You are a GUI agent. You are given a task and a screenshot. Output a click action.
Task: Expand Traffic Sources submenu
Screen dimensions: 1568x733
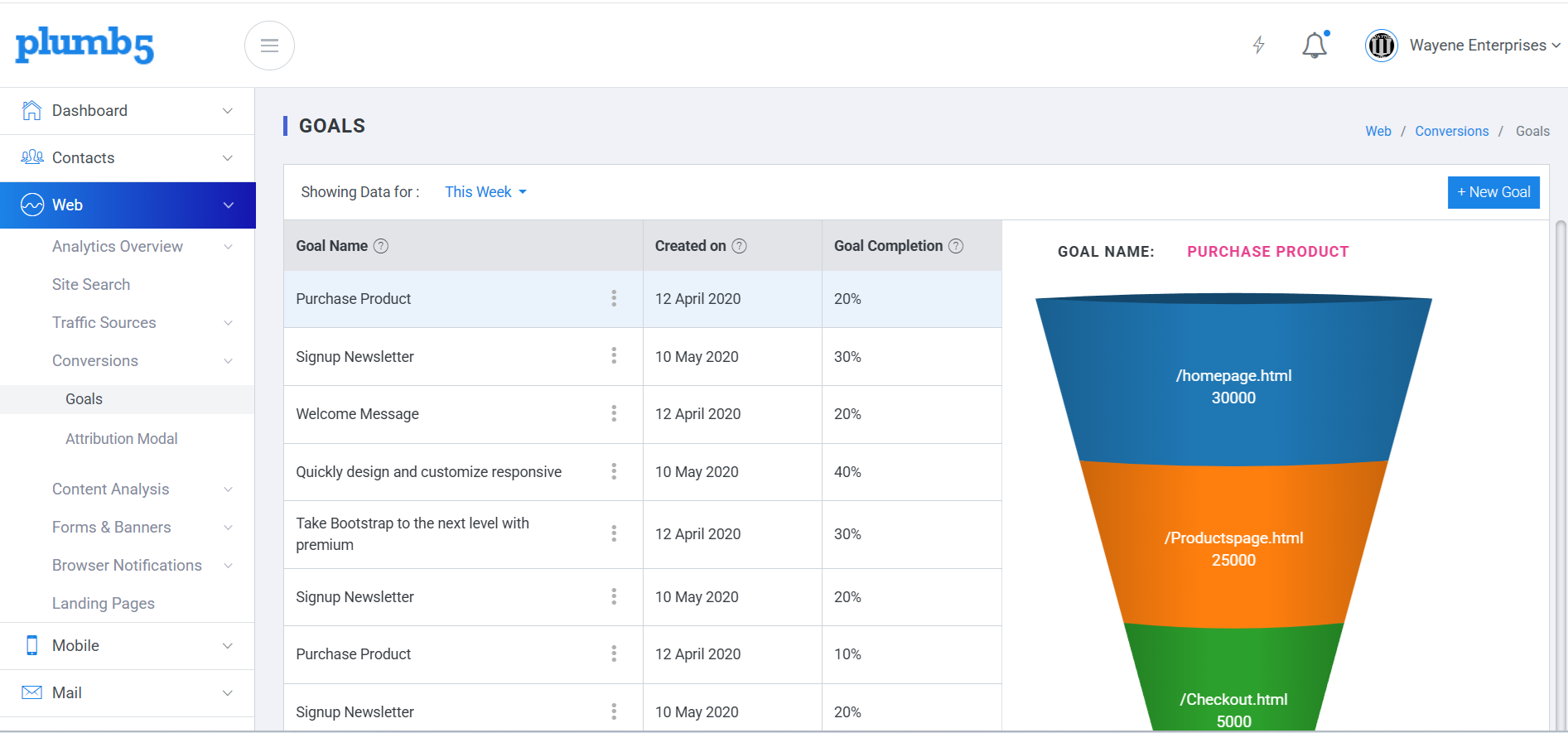pos(228,323)
